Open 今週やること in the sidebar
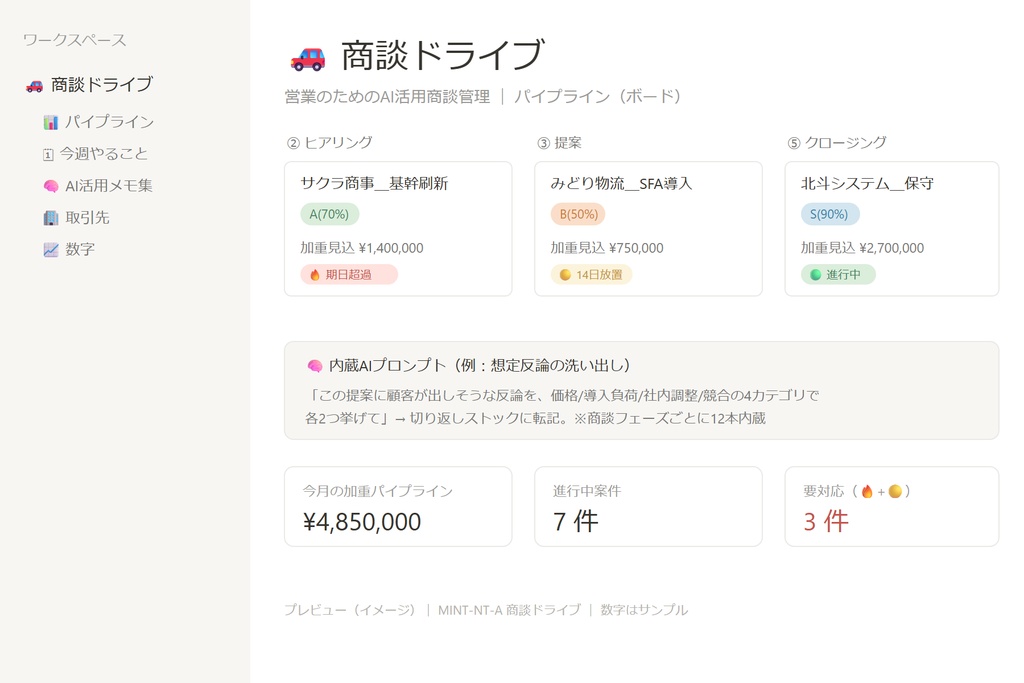This screenshot has height=683, width=1024. (95, 154)
